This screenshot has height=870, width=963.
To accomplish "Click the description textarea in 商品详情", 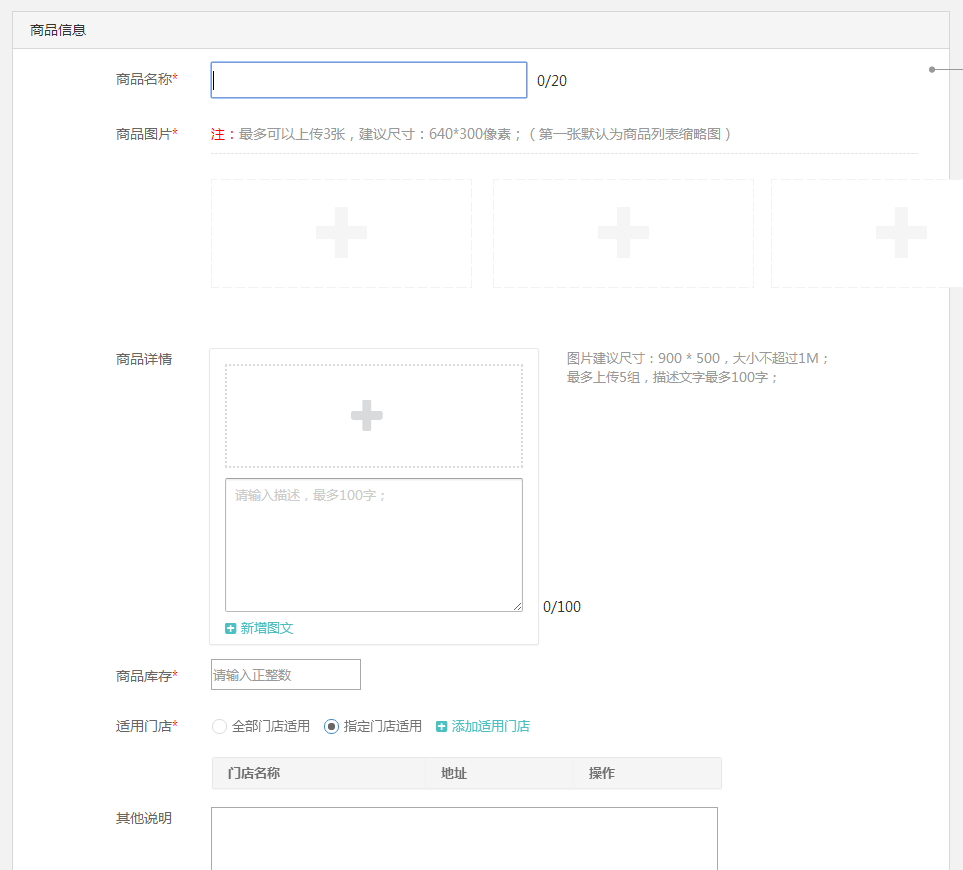I will coord(373,544).
